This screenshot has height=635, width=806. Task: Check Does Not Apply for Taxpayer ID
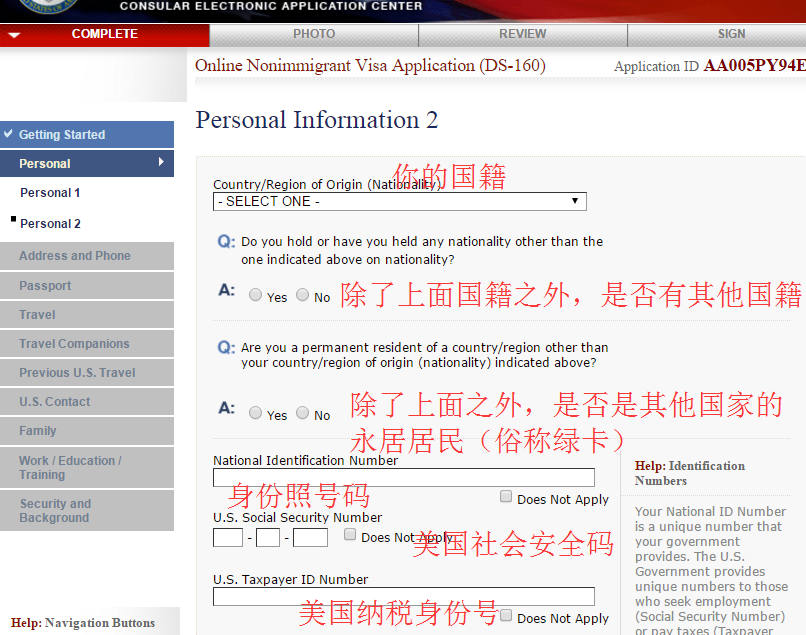click(506, 615)
